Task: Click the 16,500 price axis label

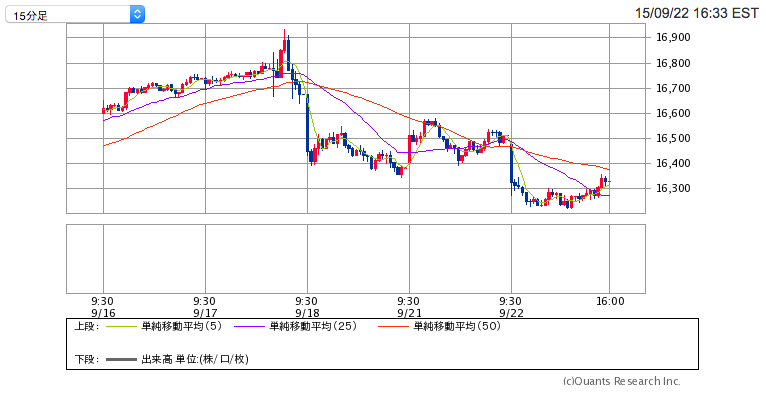Action: [673, 138]
